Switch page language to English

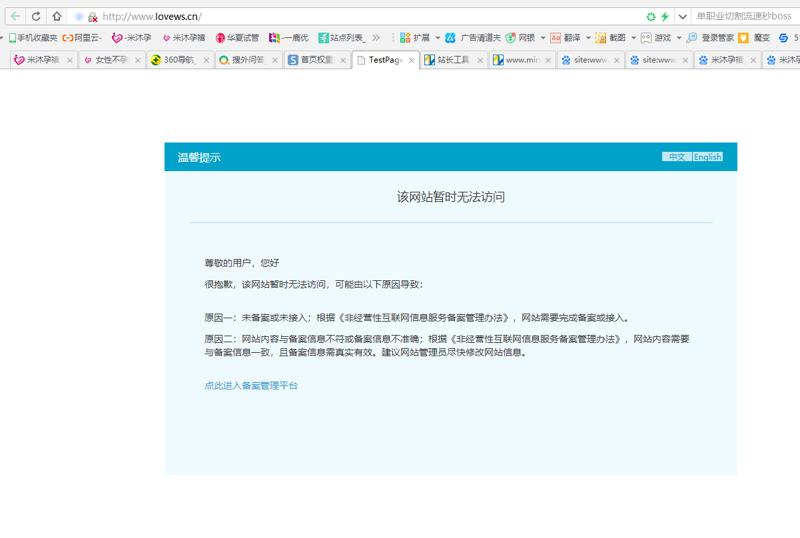click(707, 157)
